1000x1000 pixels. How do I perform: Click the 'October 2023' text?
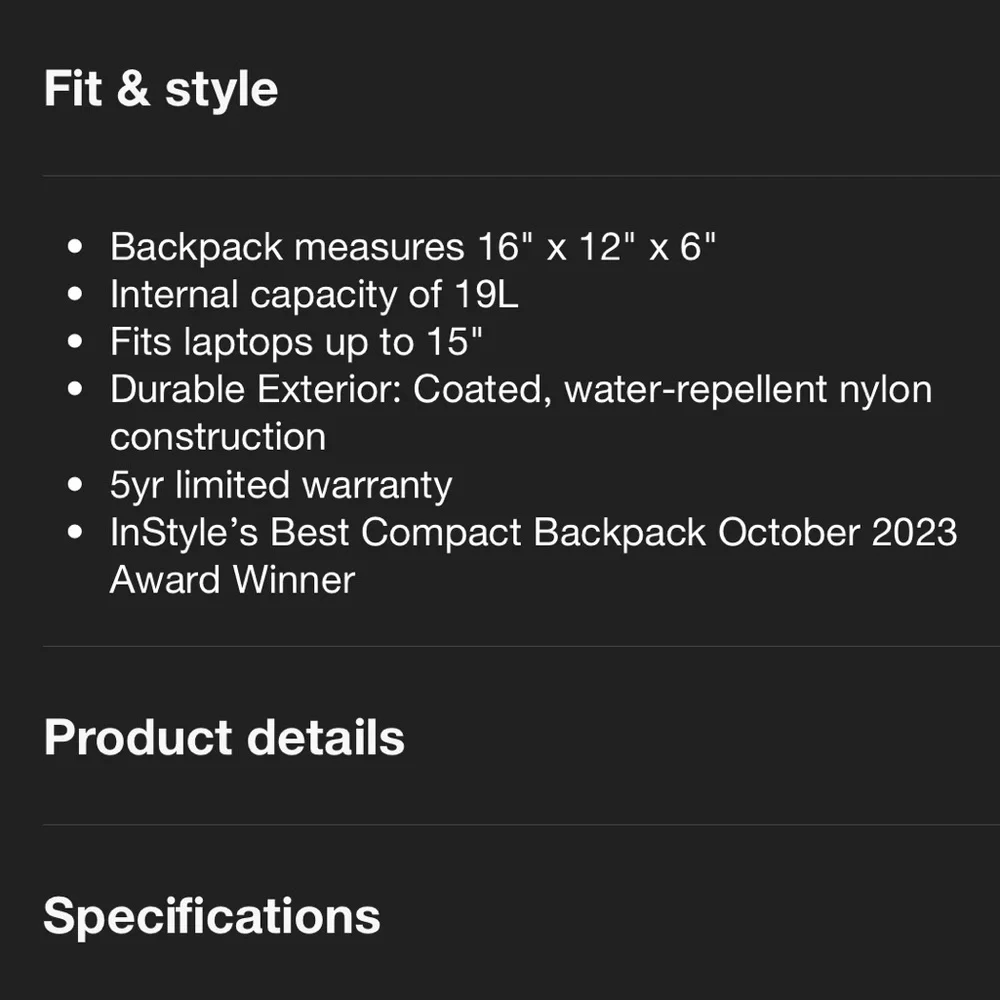coord(837,532)
